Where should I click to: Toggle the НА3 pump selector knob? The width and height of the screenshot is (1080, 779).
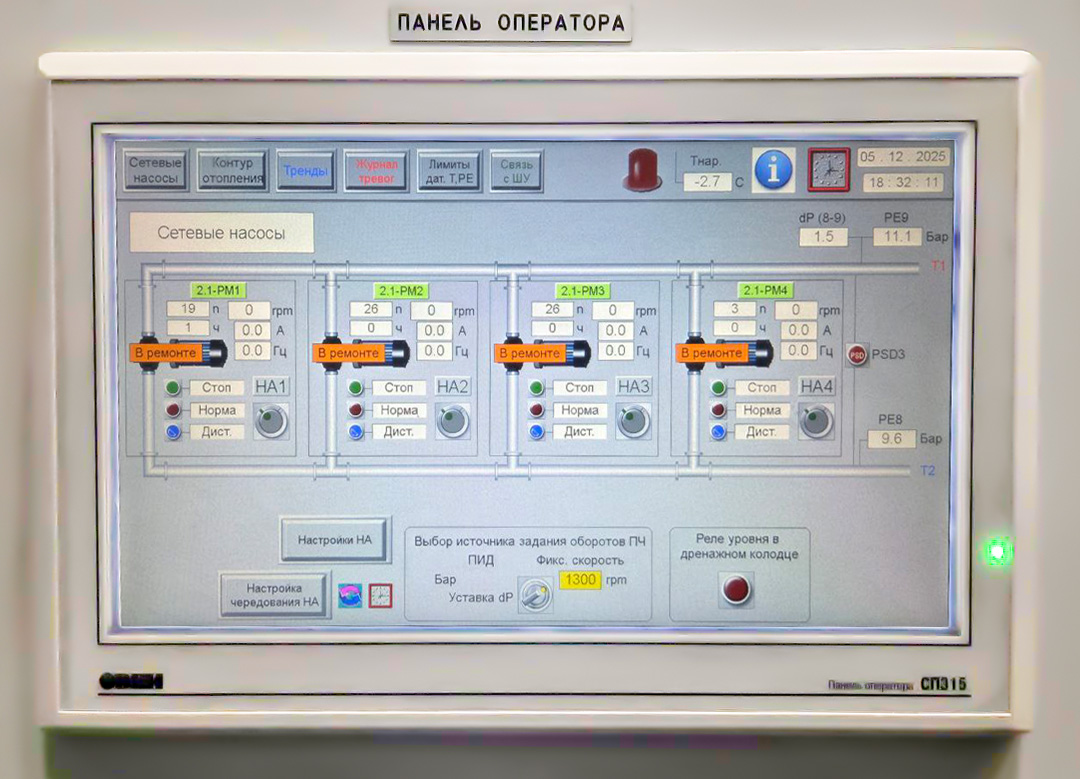coord(634,422)
